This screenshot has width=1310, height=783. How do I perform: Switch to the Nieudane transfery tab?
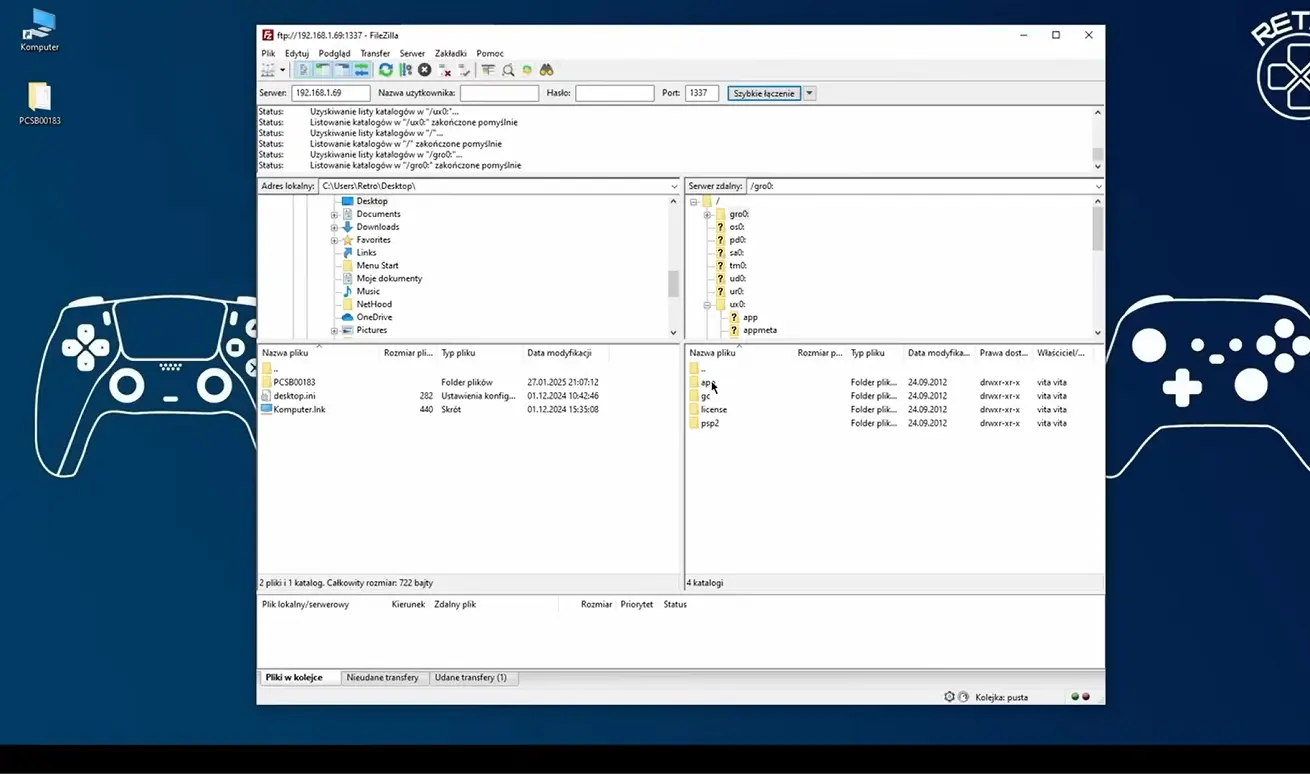(382, 677)
